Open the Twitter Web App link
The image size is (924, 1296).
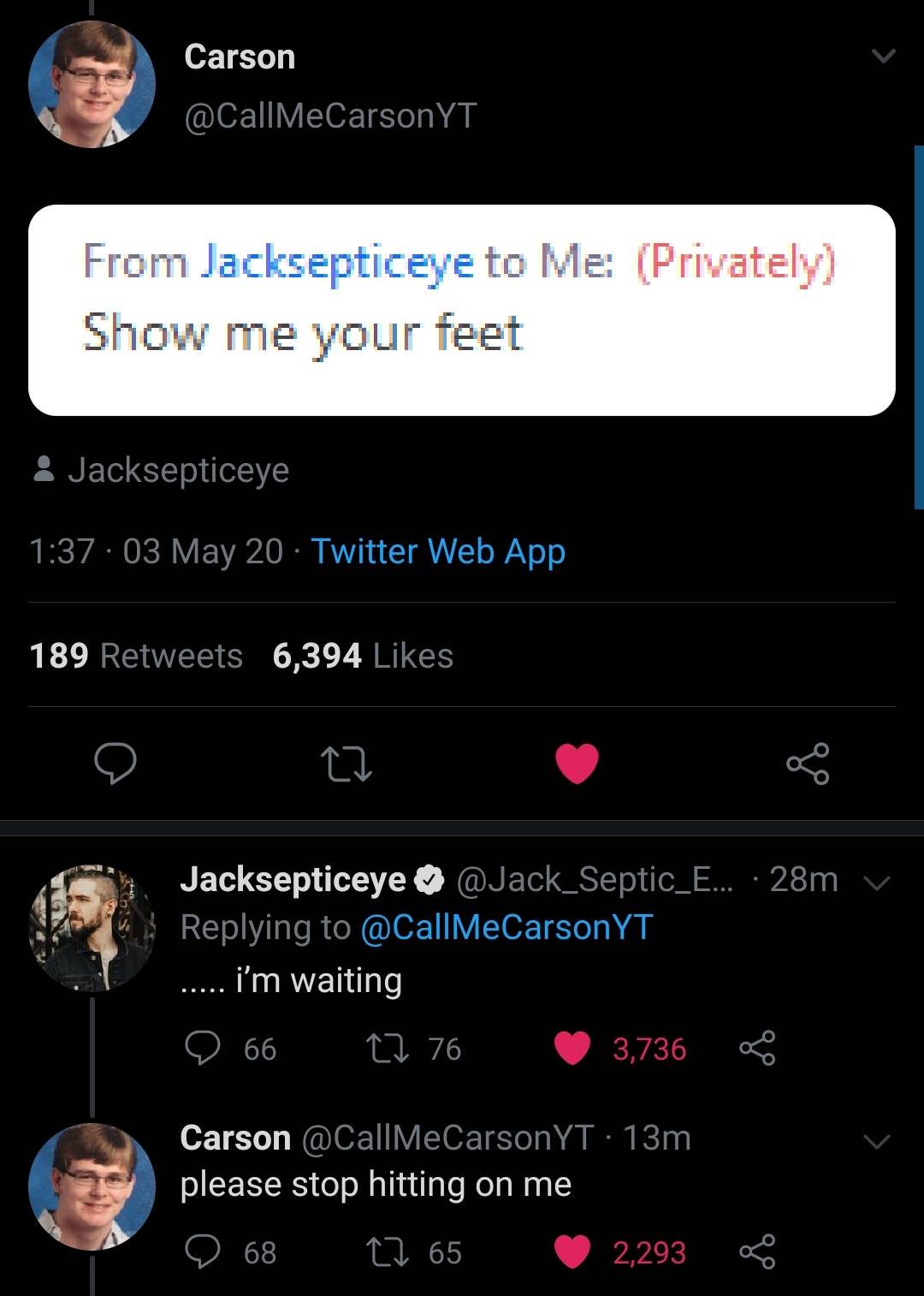click(x=438, y=551)
